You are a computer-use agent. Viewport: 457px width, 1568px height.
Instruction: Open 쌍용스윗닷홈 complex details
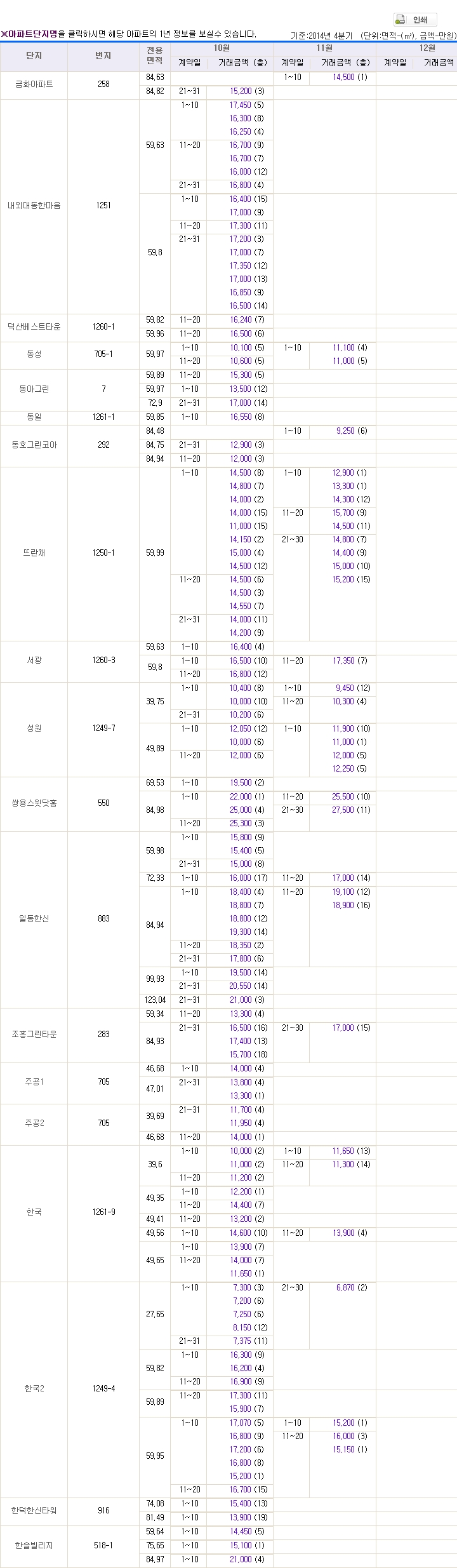pyautogui.click(x=34, y=803)
